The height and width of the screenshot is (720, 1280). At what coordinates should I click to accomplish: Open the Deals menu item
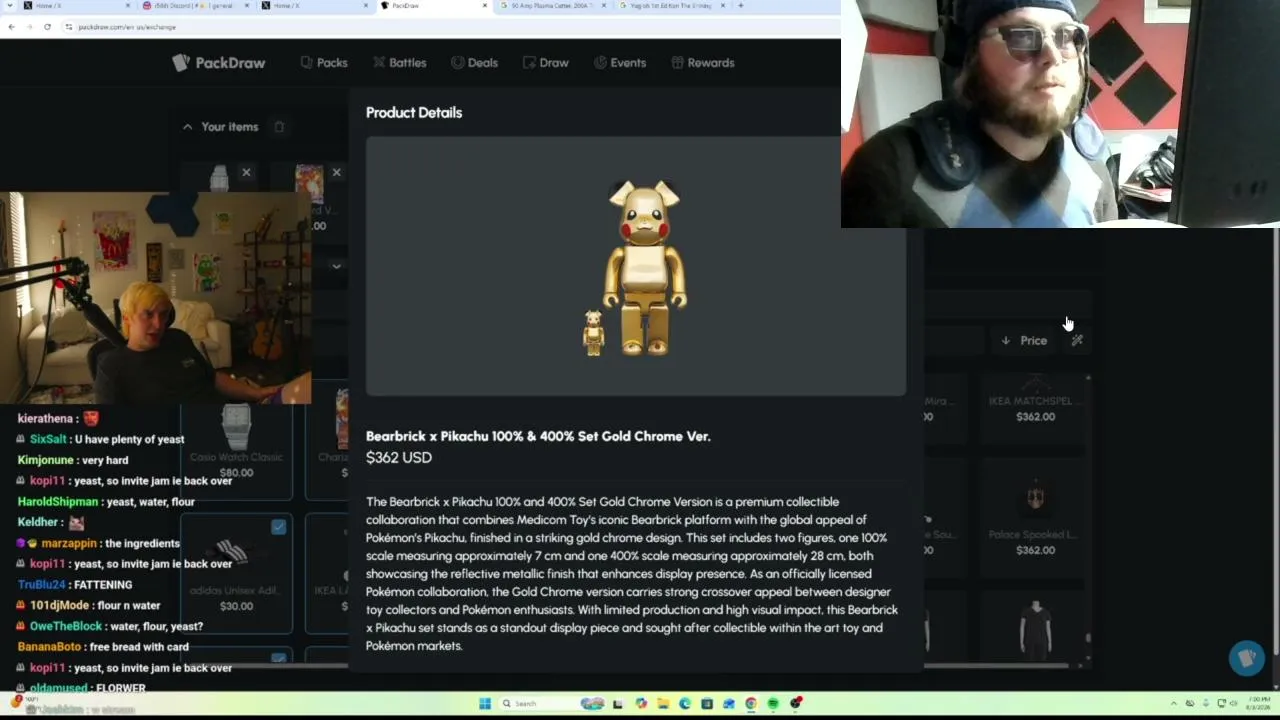coord(474,63)
